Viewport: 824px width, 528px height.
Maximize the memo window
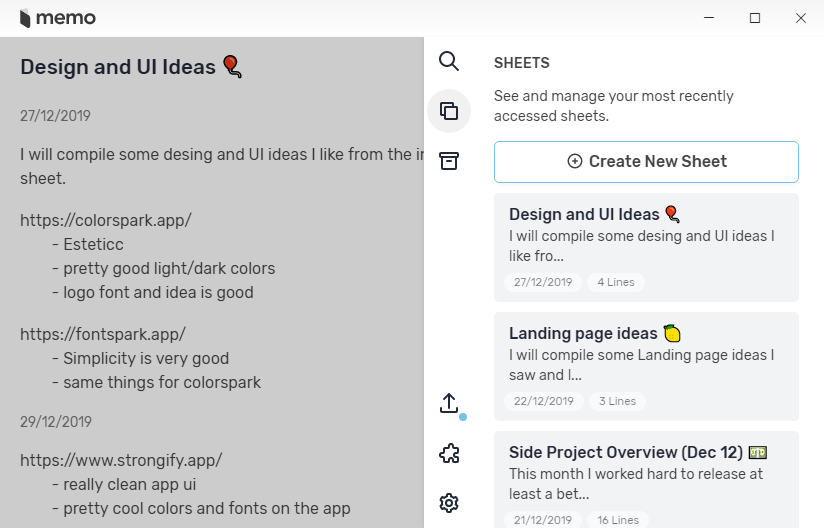[755, 18]
